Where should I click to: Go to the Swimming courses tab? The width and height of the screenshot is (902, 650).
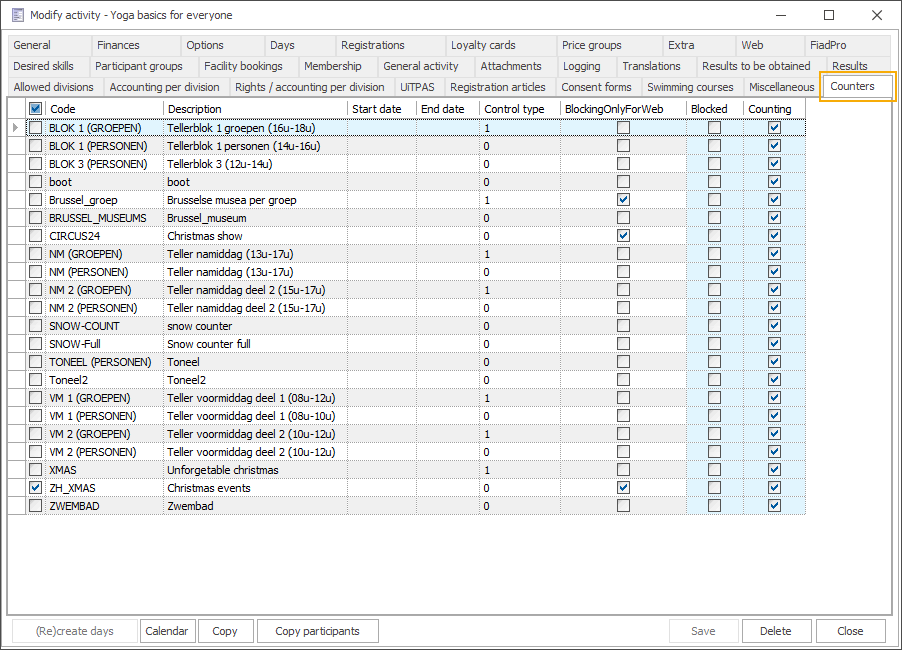click(690, 87)
